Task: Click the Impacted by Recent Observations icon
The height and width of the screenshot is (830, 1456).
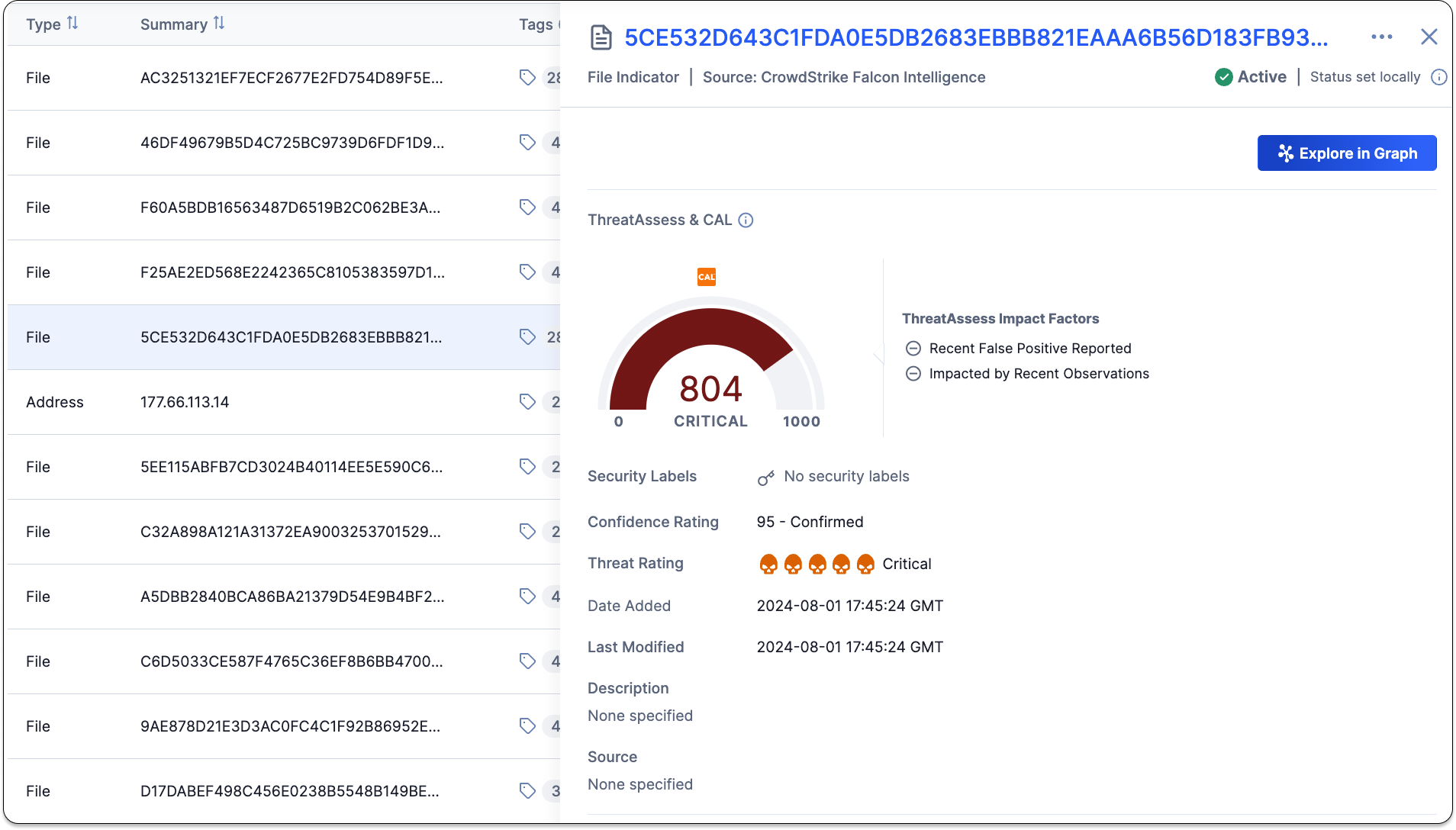Action: (x=913, y=374)
